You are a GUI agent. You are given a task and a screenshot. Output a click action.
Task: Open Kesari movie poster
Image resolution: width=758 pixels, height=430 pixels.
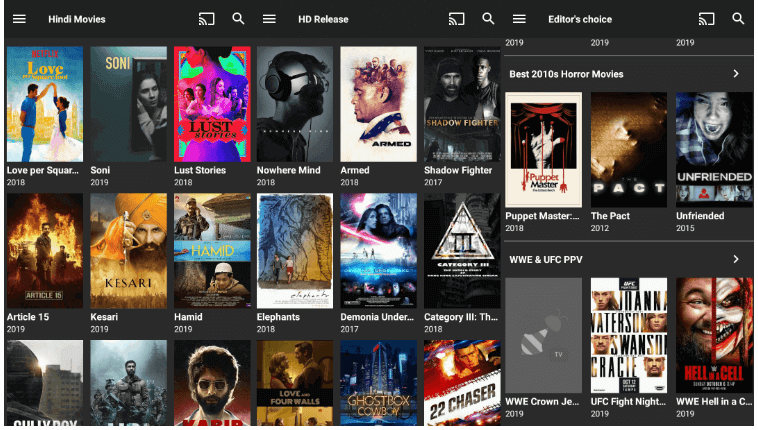click(128, 251)
